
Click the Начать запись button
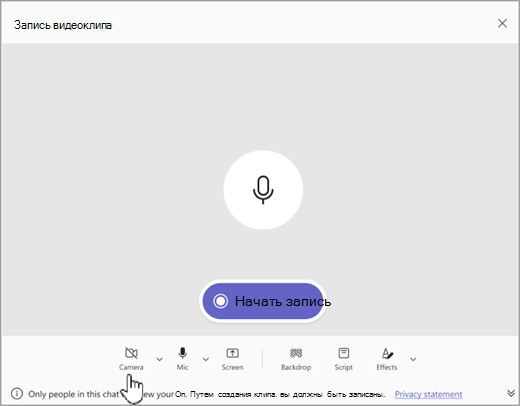coord(263,301)
